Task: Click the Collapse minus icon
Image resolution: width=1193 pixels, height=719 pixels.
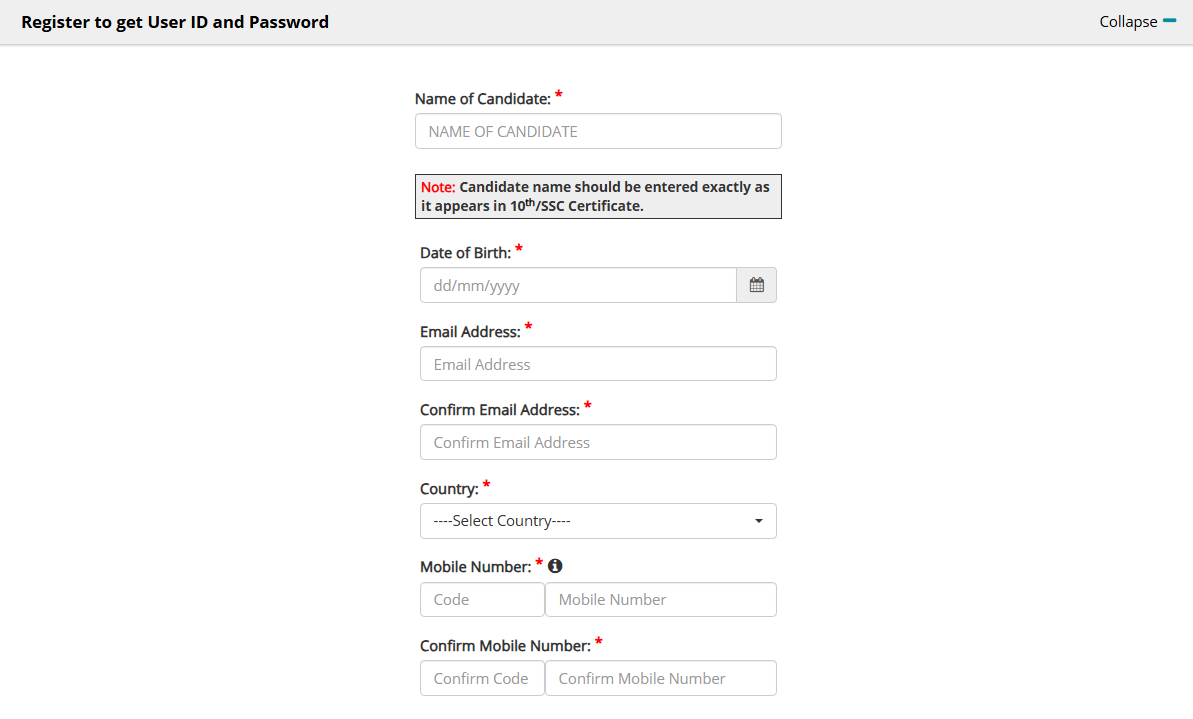Action: [1169, 21]
